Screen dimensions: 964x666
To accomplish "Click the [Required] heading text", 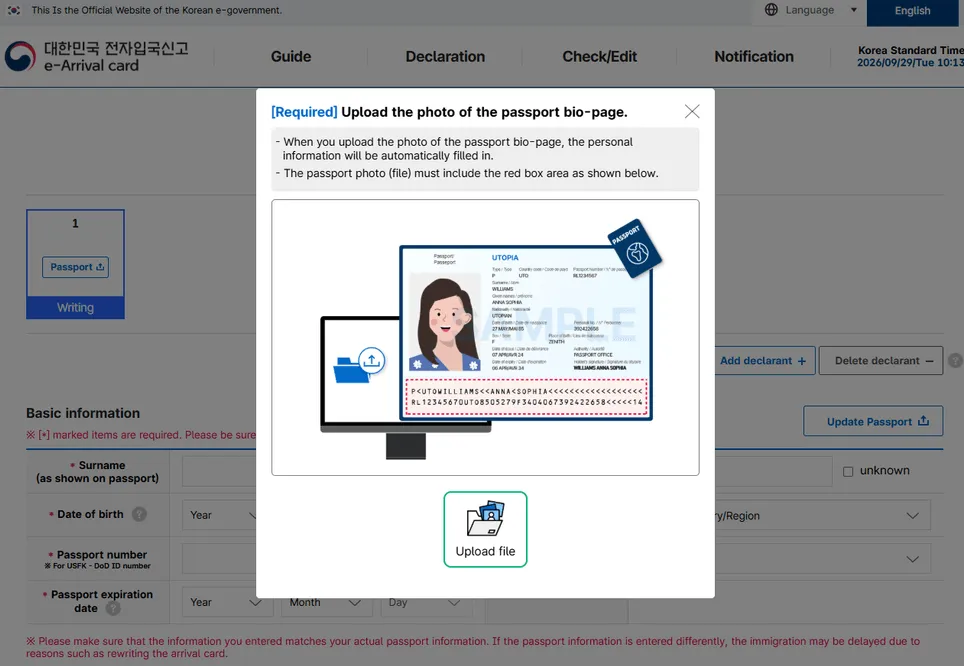I will pyautogui.click(x=304, y=112).
